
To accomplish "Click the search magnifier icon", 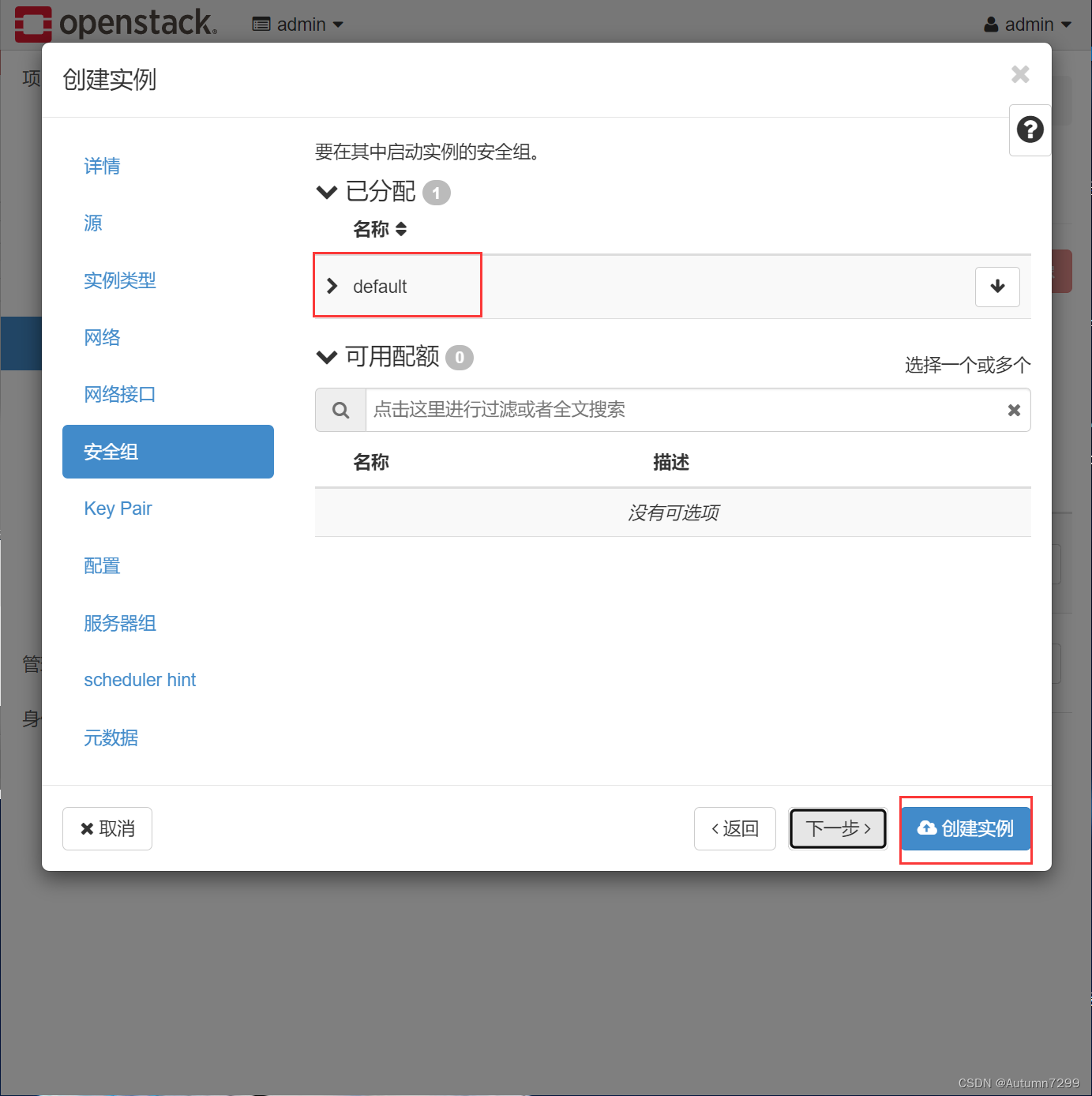I will 340,410.
